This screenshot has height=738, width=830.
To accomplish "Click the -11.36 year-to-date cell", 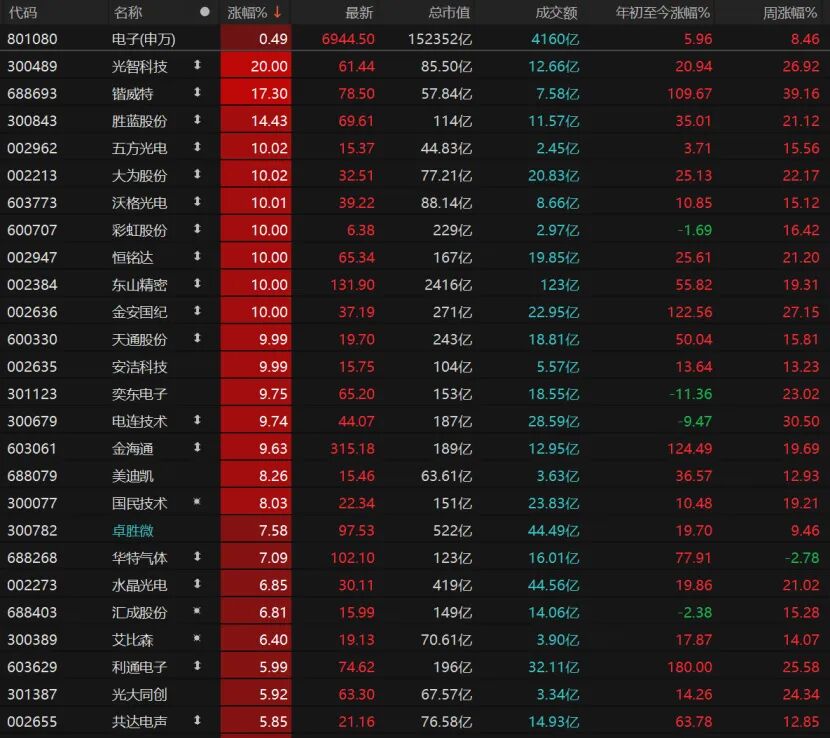I will pyautogui.click(x=691, y=394).
